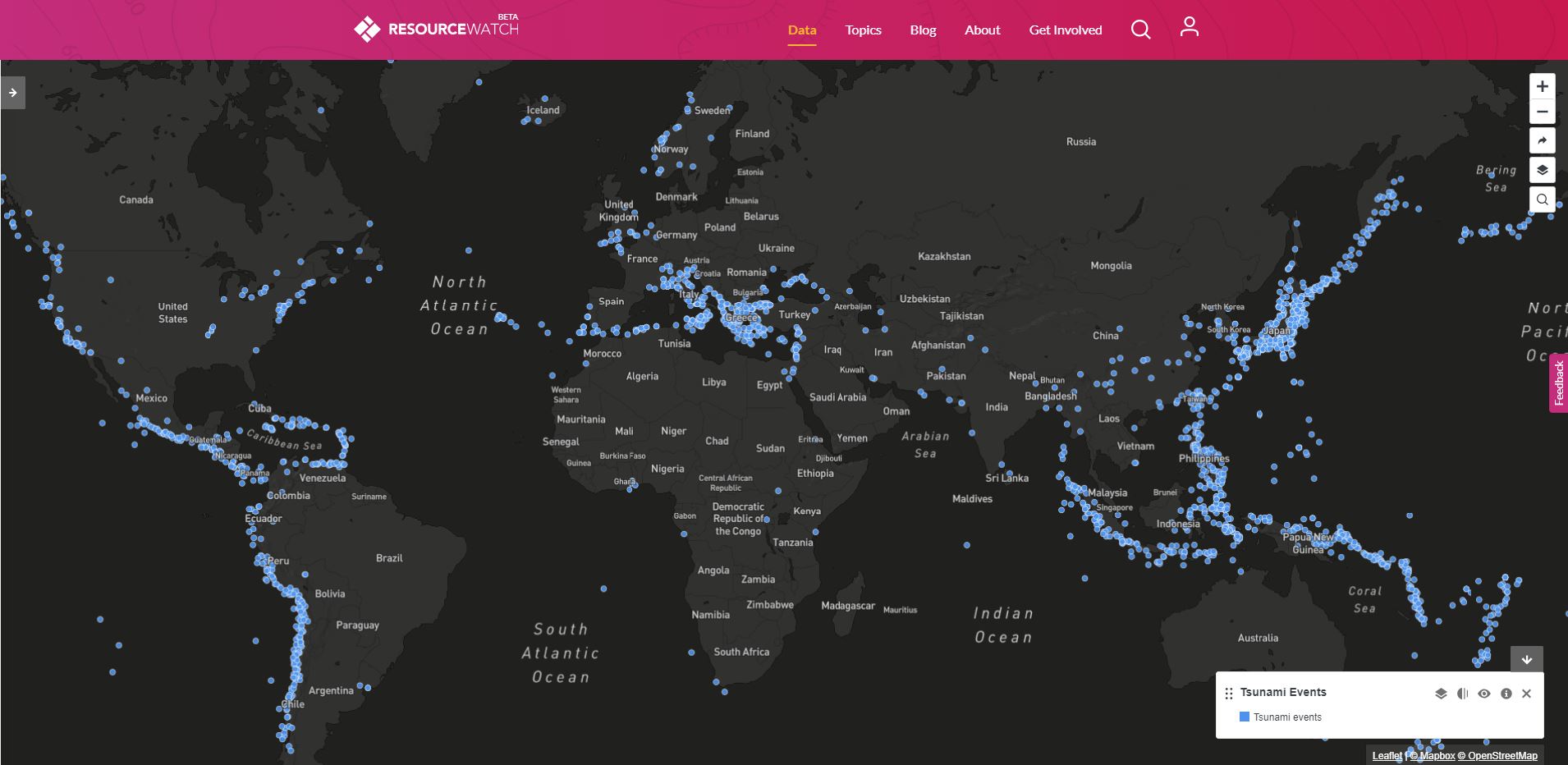
Task: Open Tsunami Events layer selection icon
Action: 1441,694
